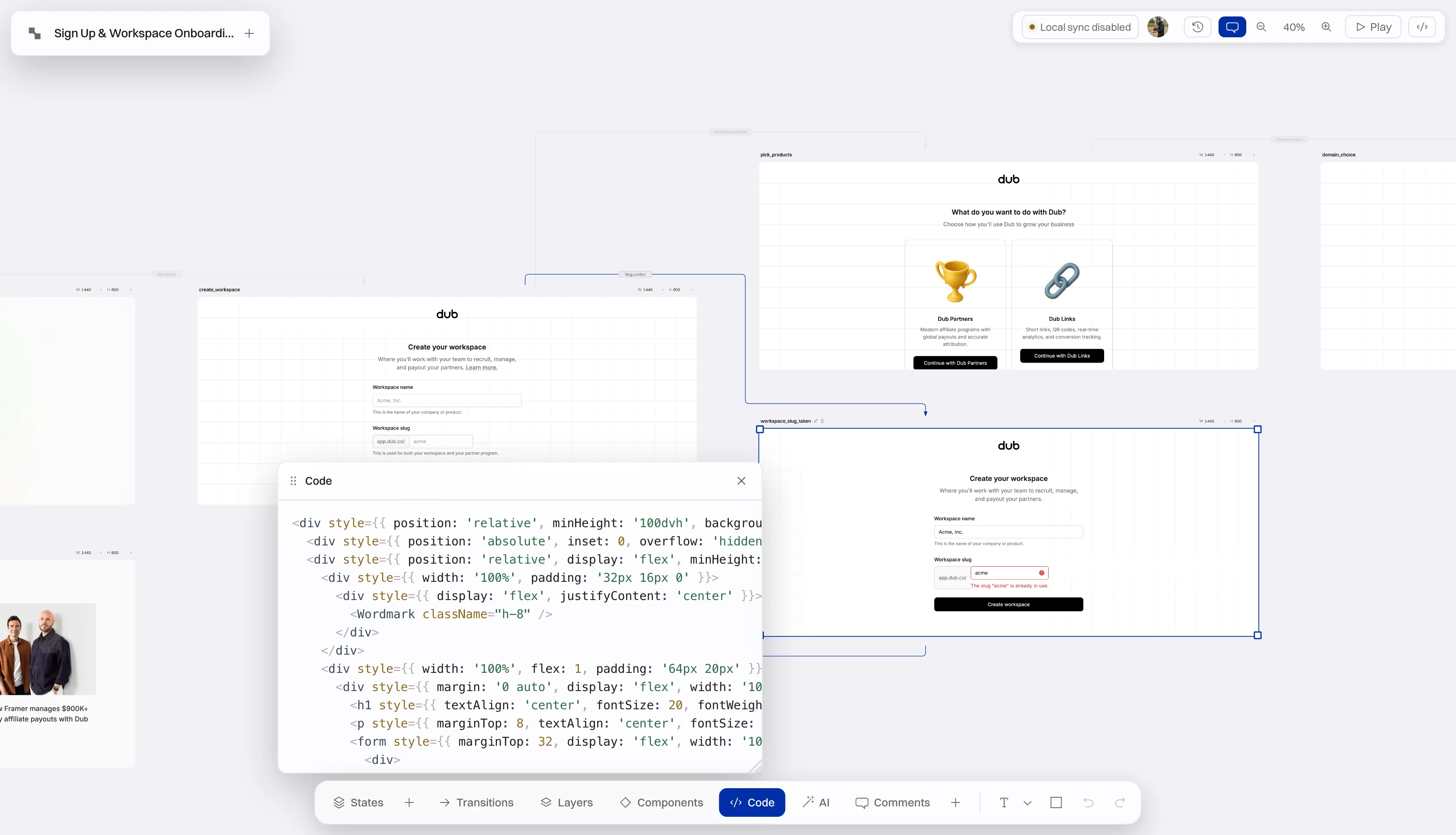Viewport: 1456px width, 835px height.
Task: Undo the last action
Action: pyautogui.click(x=1089, y=802)
